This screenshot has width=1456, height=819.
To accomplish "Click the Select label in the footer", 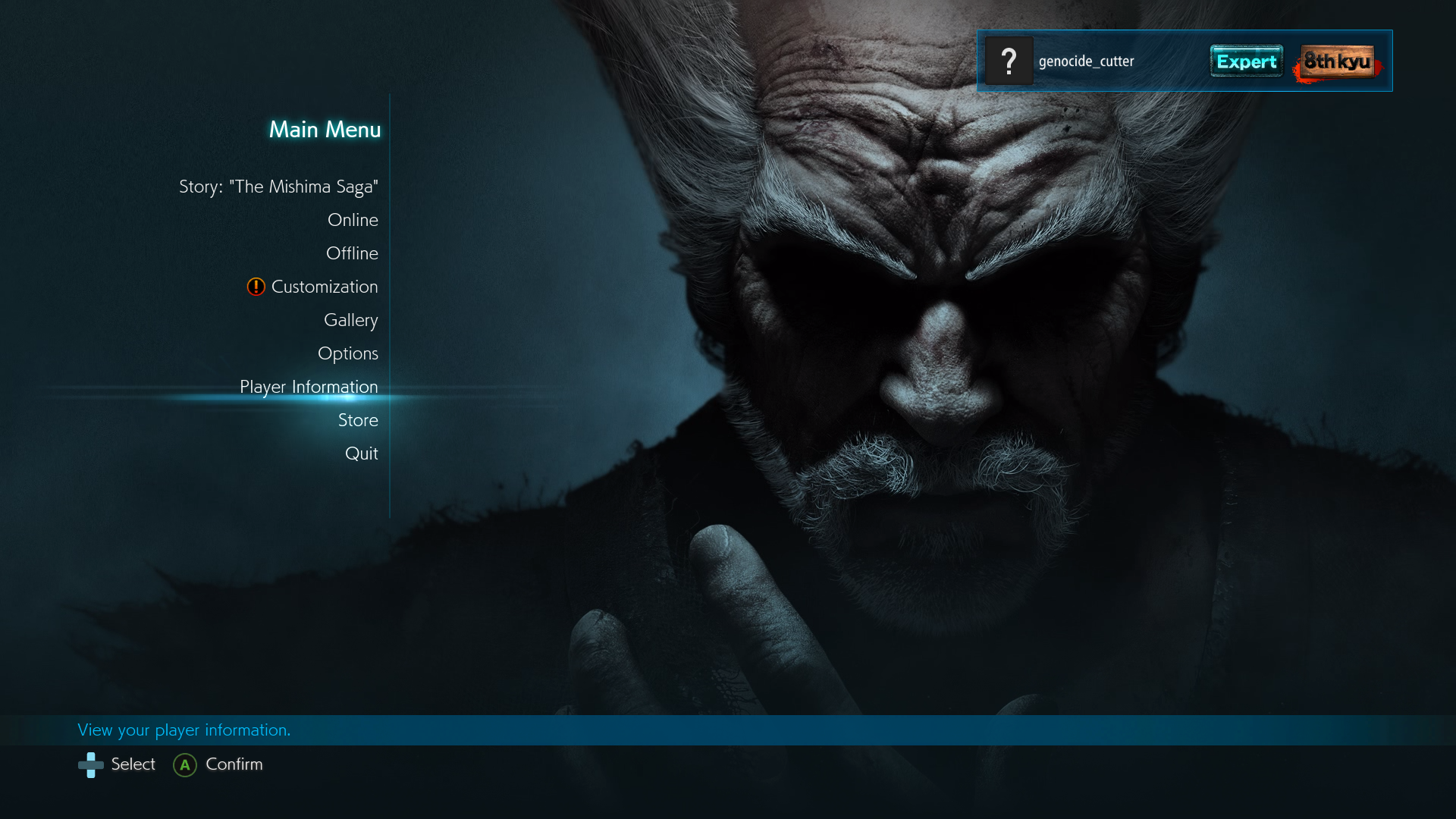I will [x=133, y=764].
